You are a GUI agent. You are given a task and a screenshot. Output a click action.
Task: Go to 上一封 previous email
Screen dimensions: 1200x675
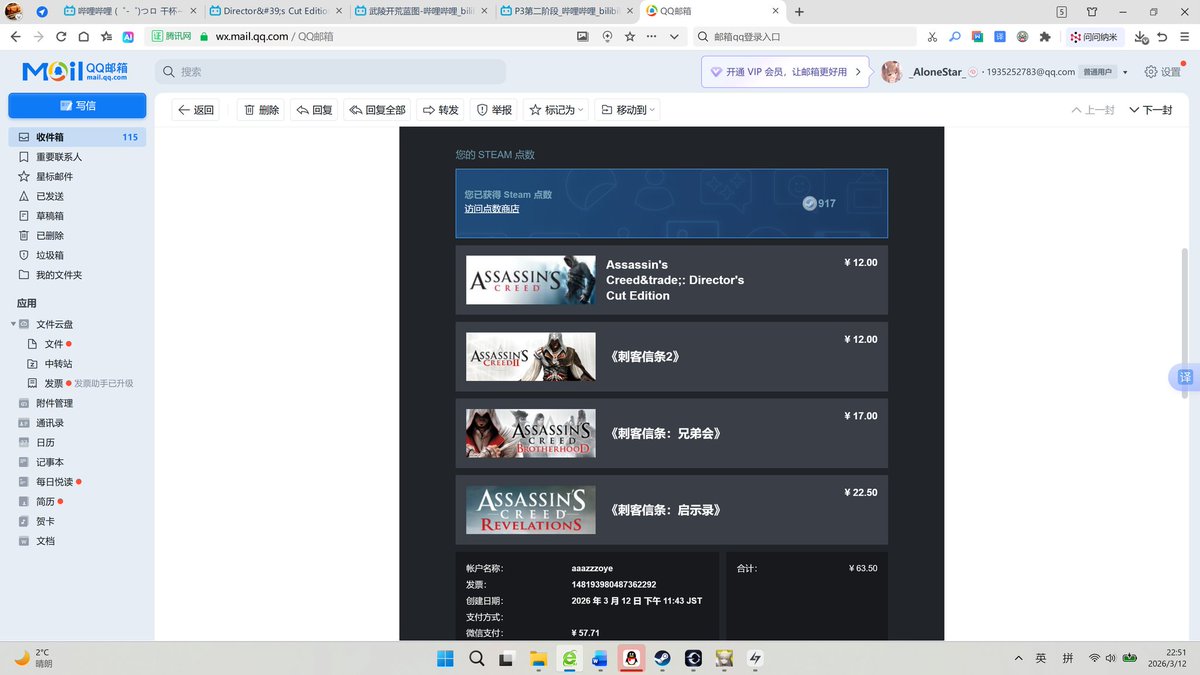point(1093,110)
